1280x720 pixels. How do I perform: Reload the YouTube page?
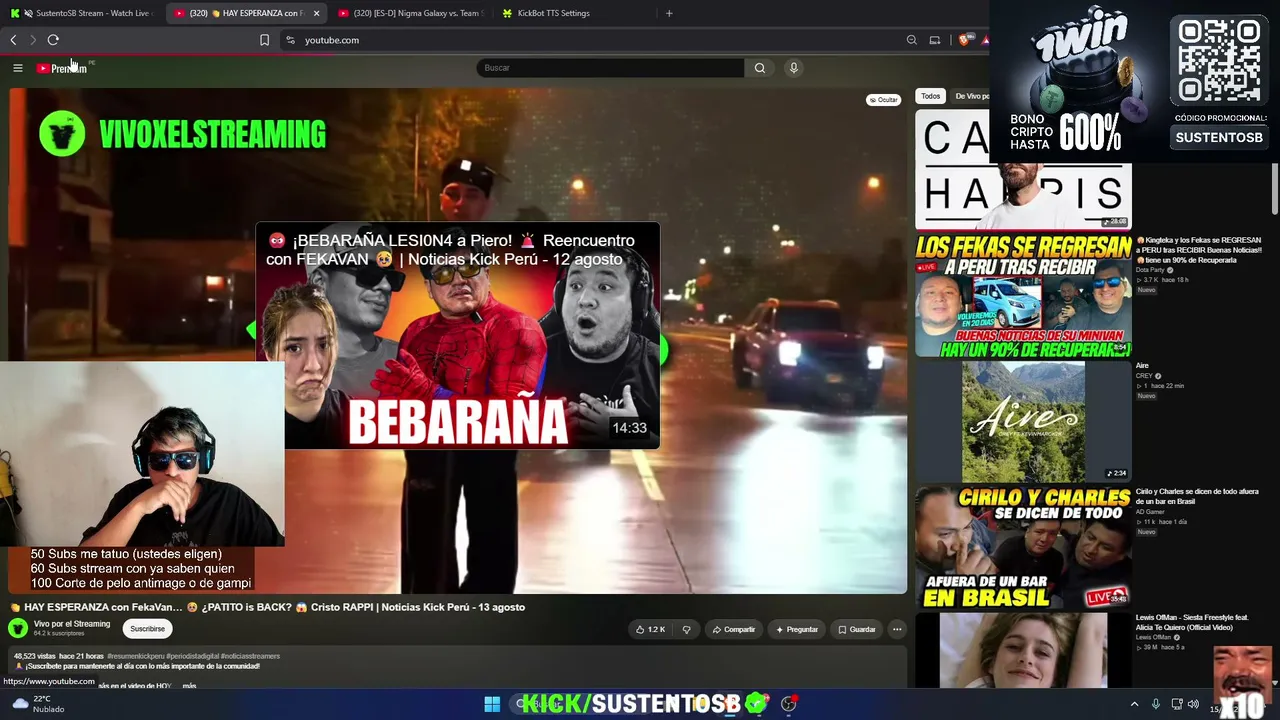click(x=53, y=40)
